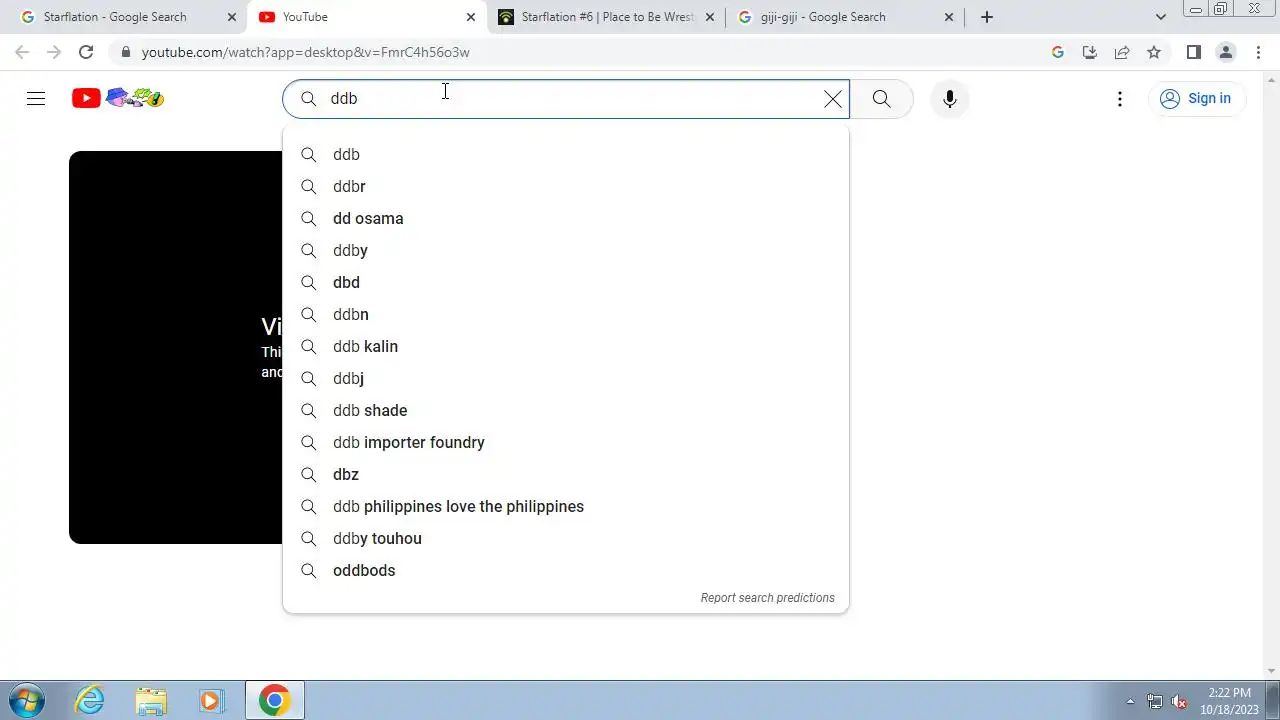
Task: Open media player from taskbar
Action: coord(212,700)
